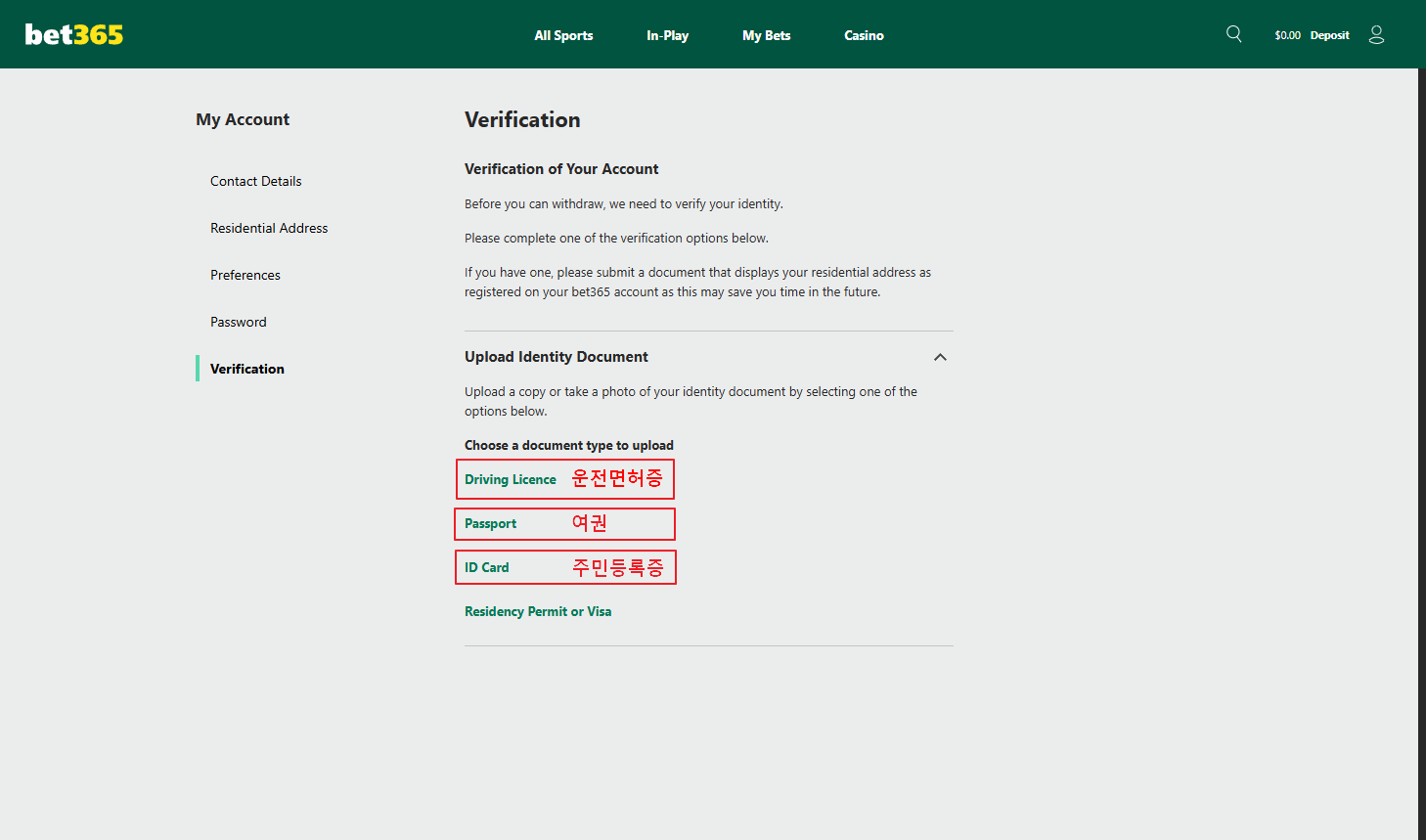Click the Deposit button
This screenshot has height=840, width=1426.
tap(1329, 35)
